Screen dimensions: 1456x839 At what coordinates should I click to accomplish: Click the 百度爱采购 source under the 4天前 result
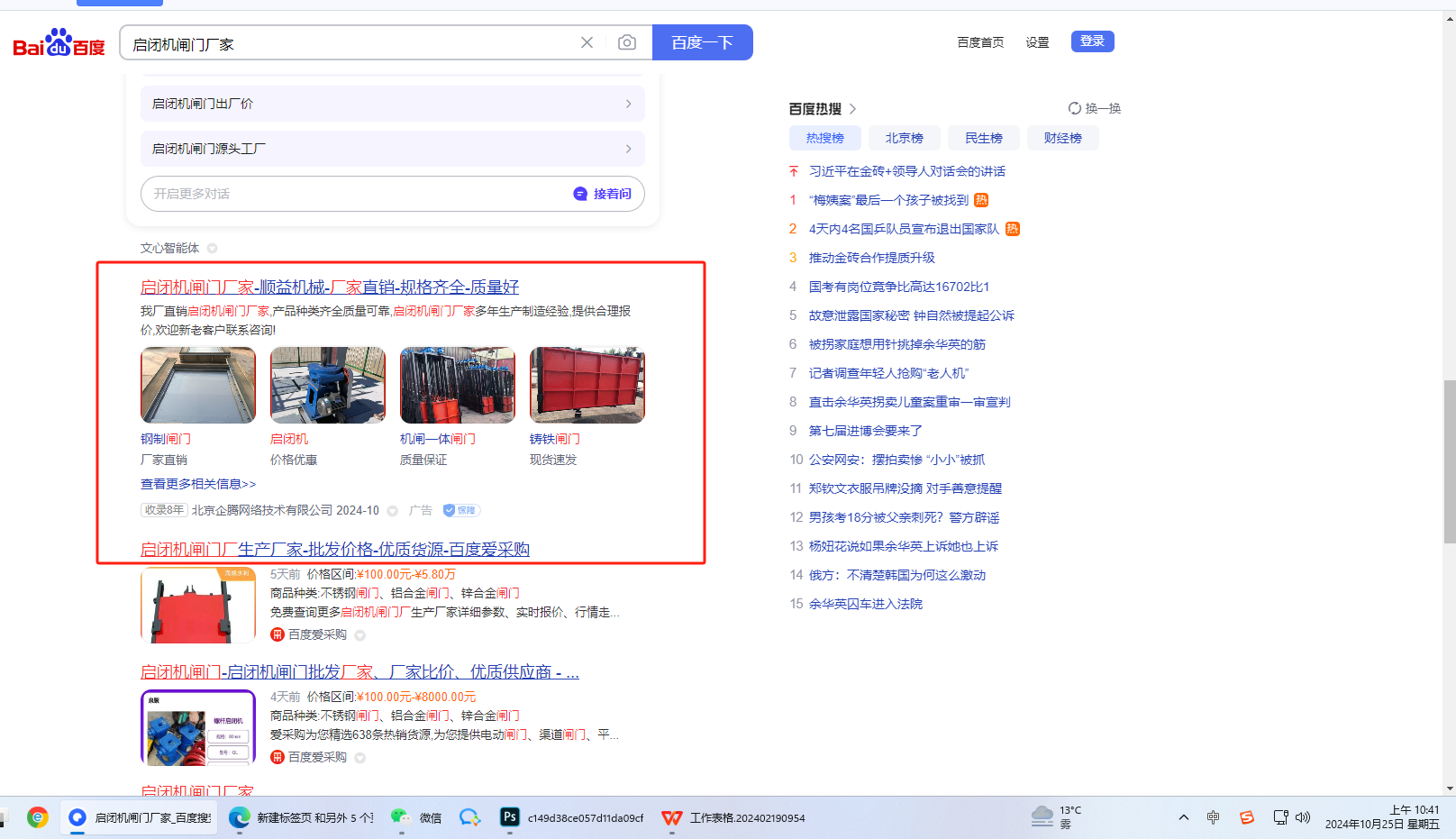(309, 757)
